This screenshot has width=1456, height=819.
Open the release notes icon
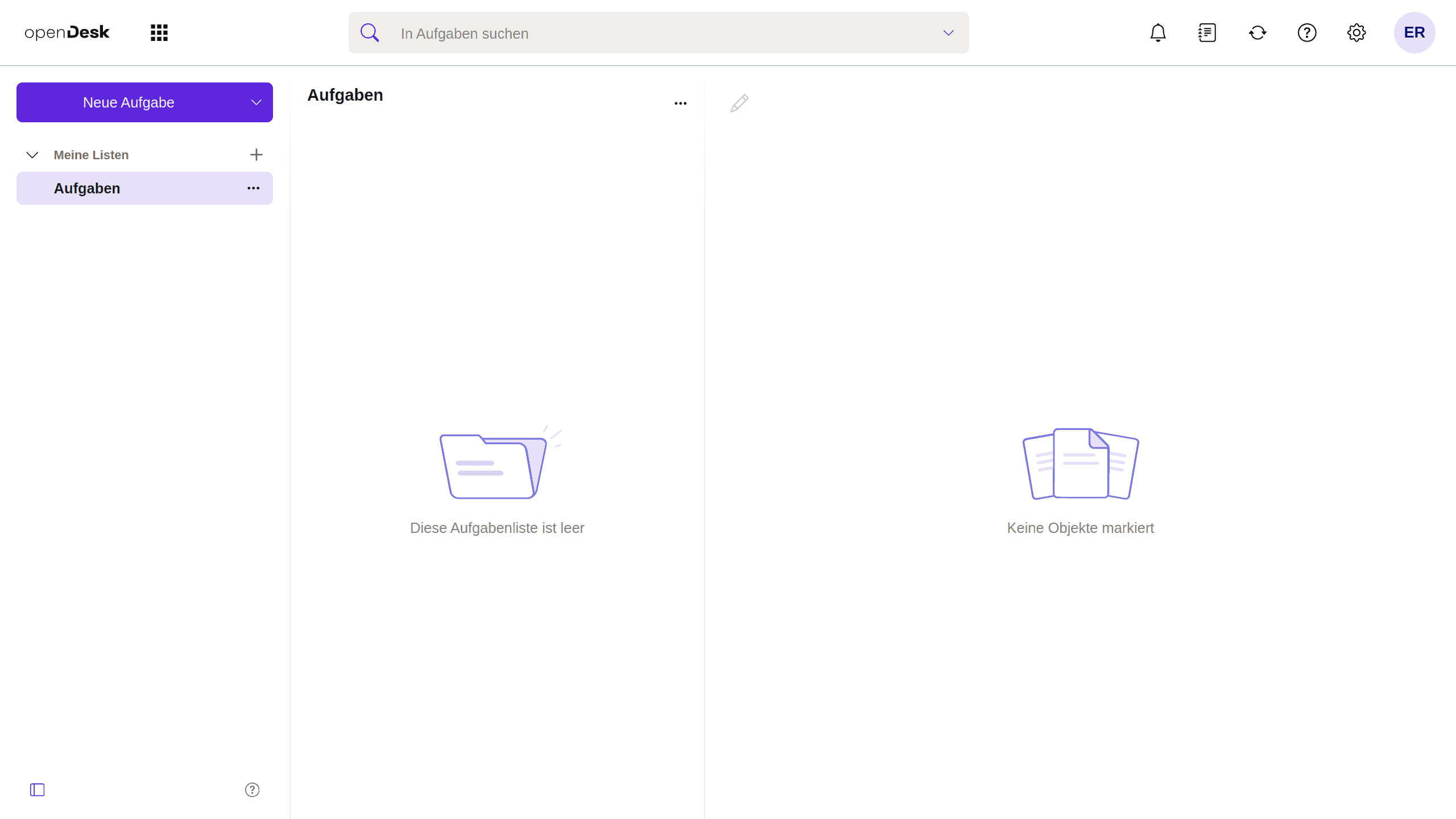coord(1207,32)
